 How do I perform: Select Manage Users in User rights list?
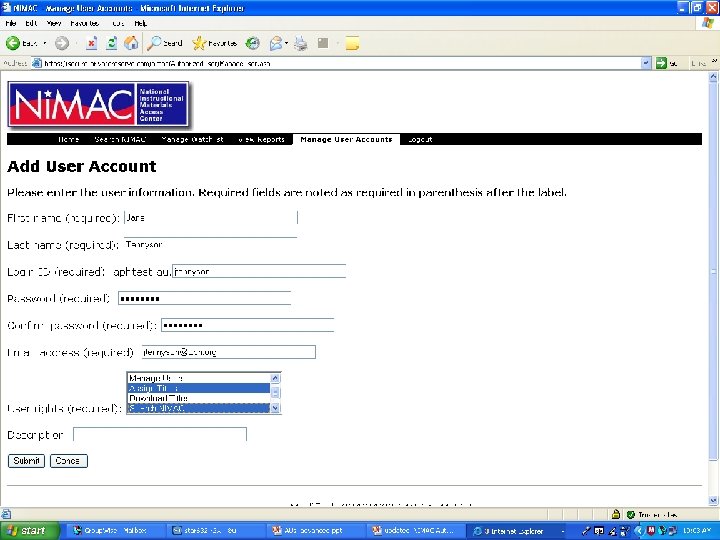click(198, 378)
